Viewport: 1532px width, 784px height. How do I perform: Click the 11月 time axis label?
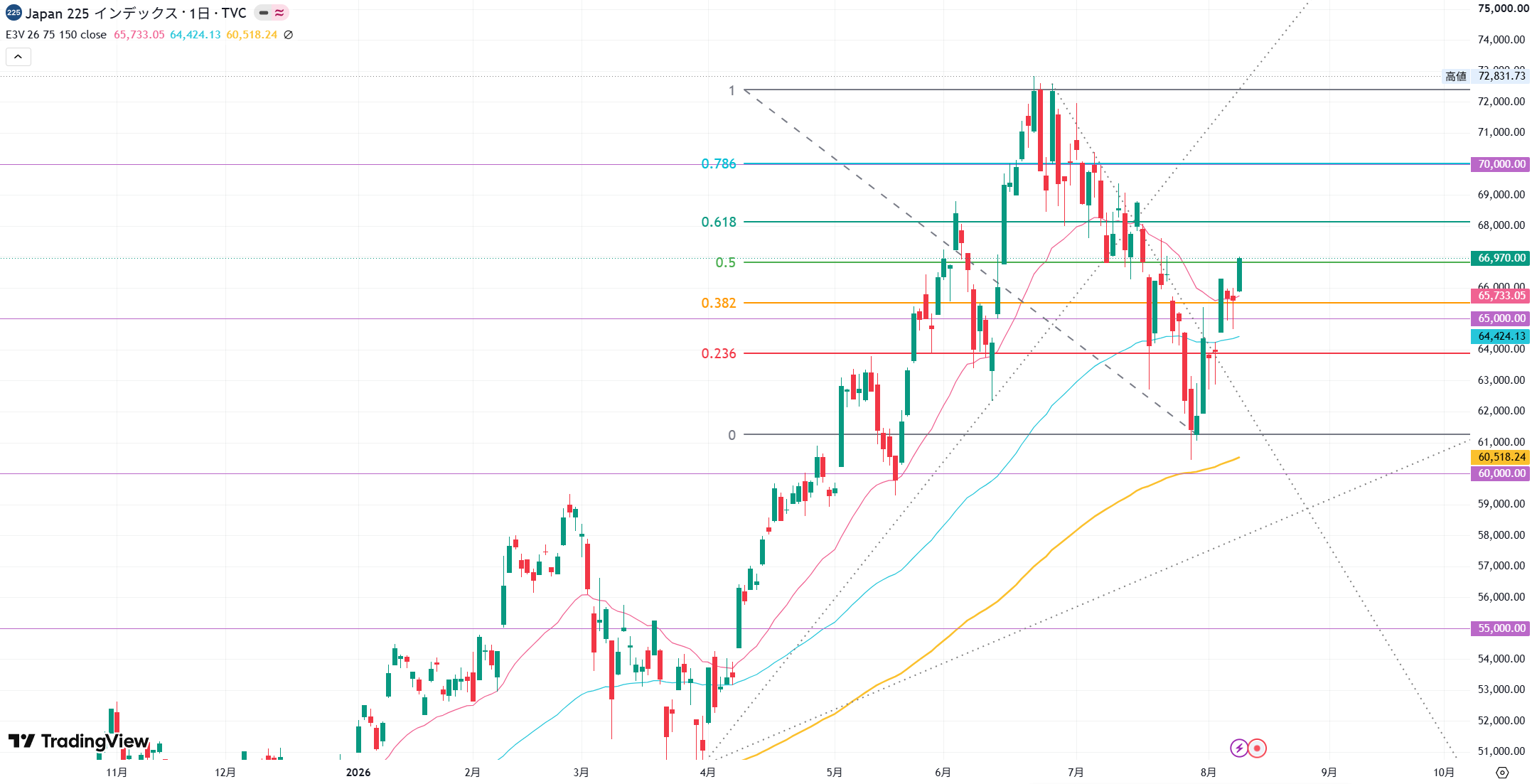tap(117, 773)
